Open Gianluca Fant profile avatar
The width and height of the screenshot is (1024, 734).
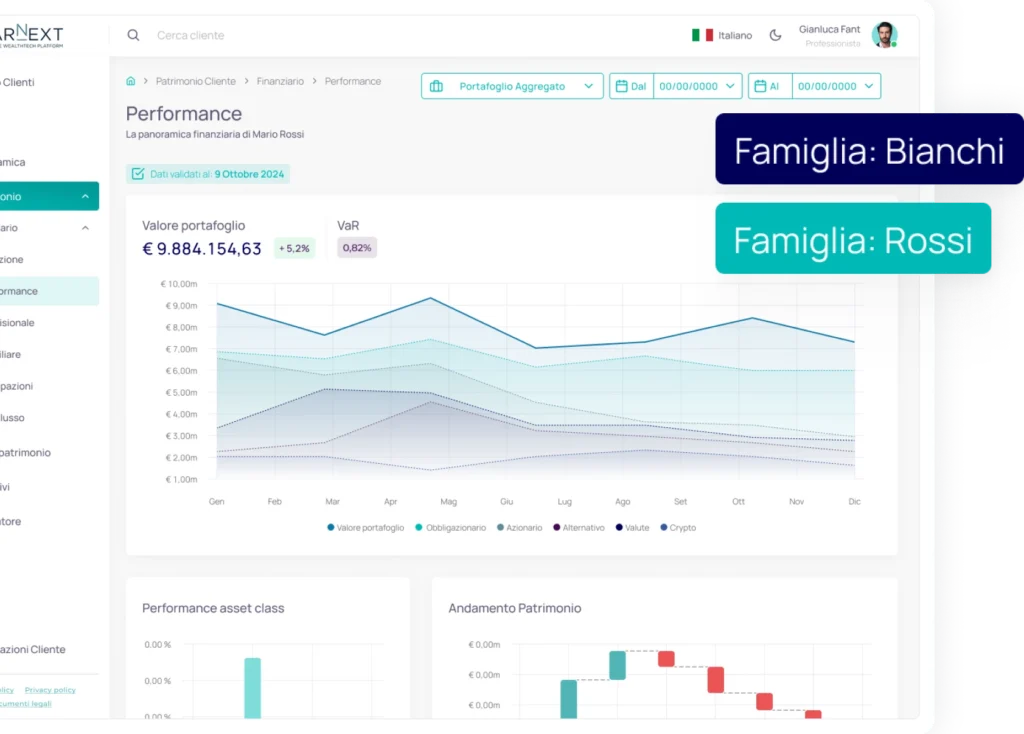(x=883, y=35)
